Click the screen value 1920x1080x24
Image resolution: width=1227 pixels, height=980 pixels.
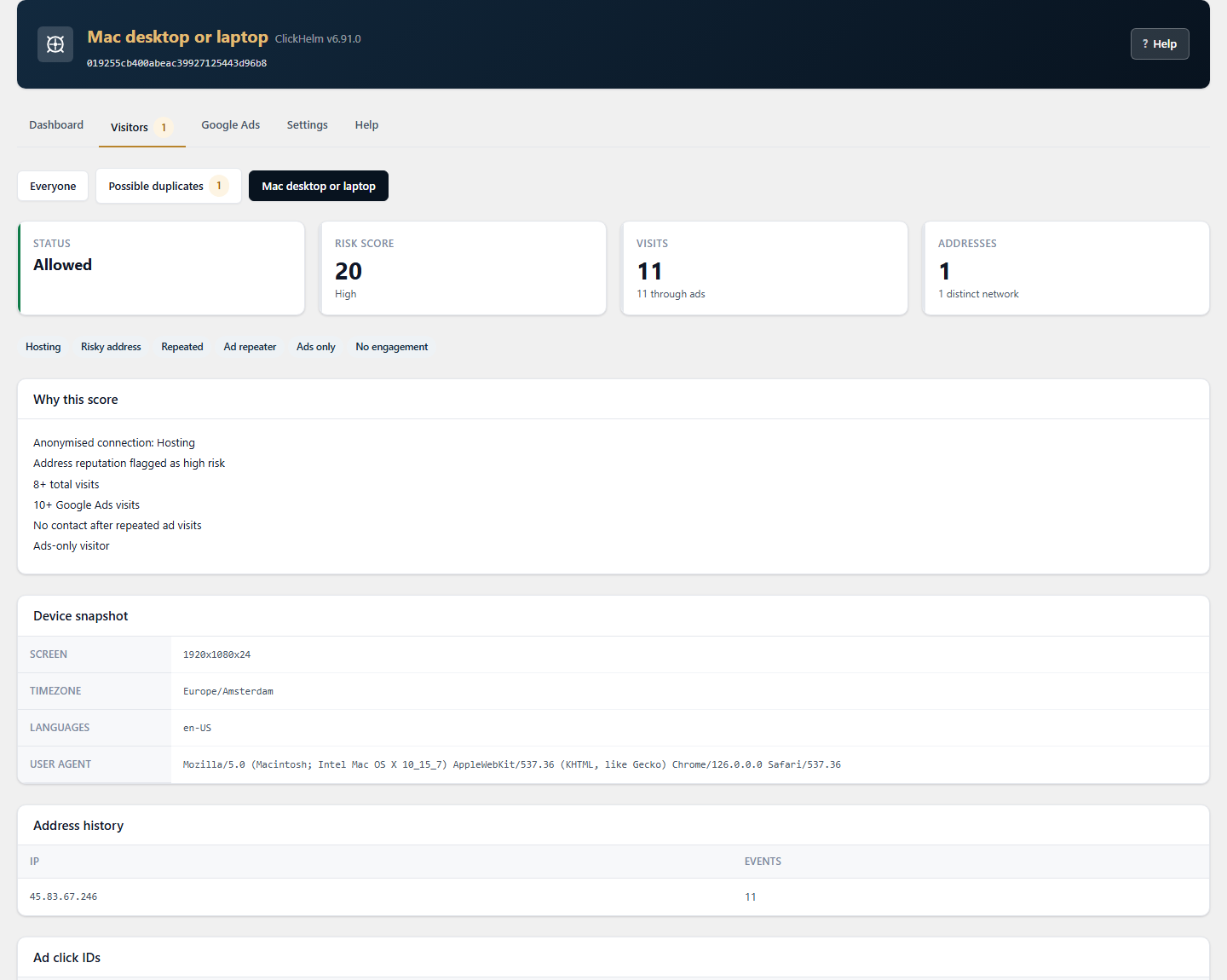(216, 655)
